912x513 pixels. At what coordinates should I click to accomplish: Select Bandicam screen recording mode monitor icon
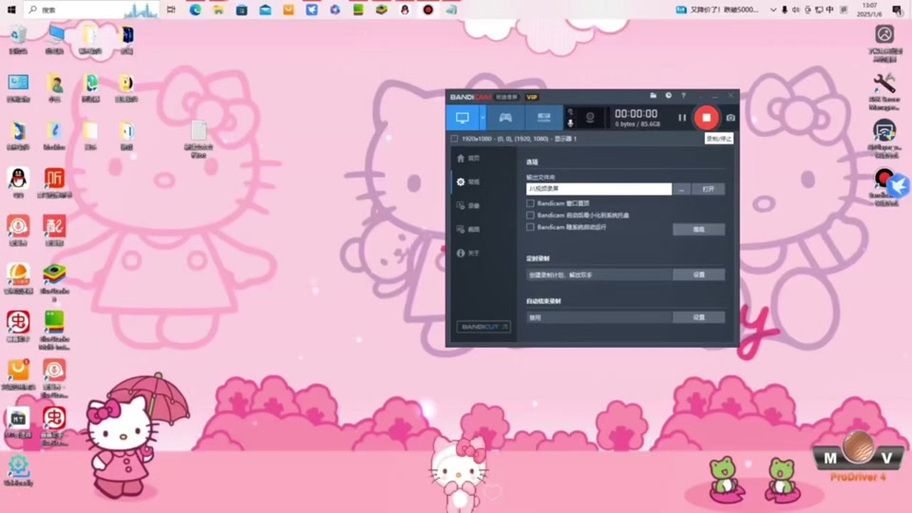coord(462,118)
